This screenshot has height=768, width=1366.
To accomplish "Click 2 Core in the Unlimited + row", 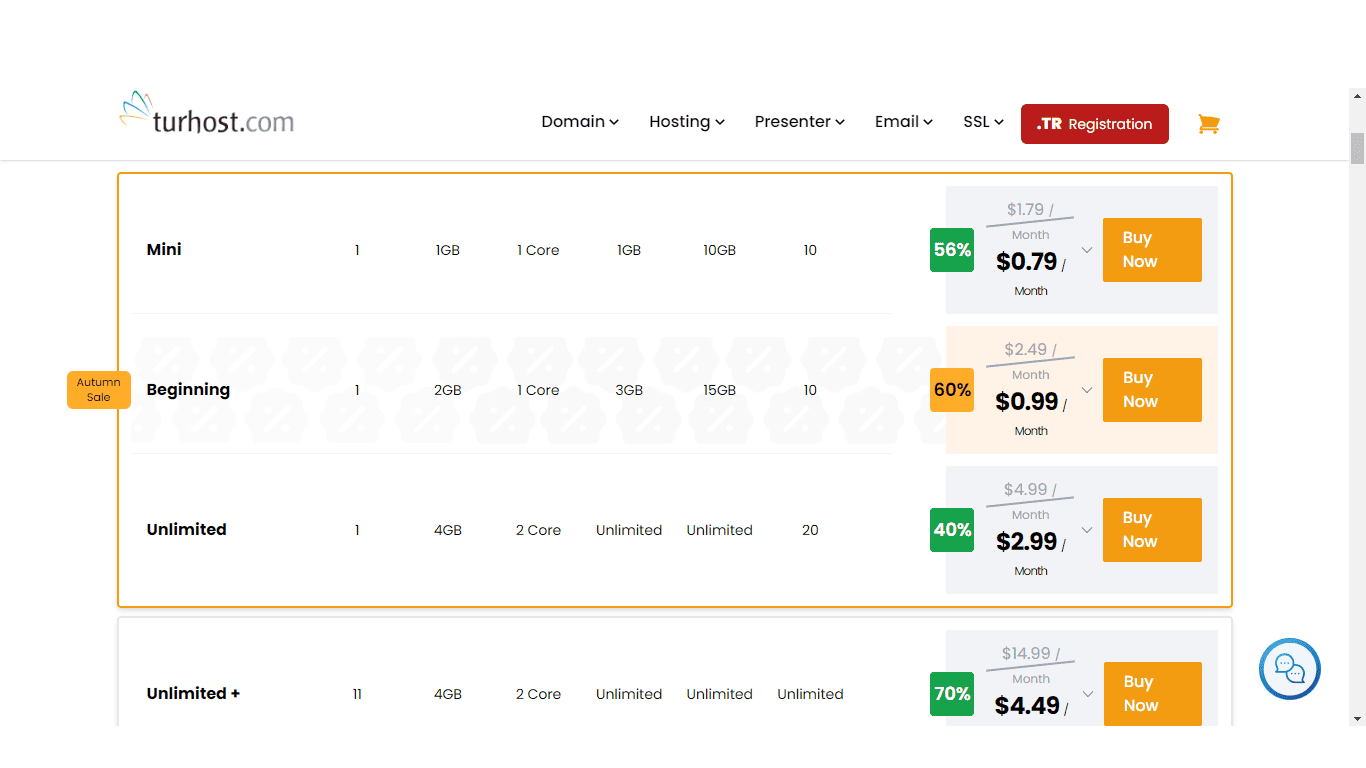I will (x=538, y=694).
